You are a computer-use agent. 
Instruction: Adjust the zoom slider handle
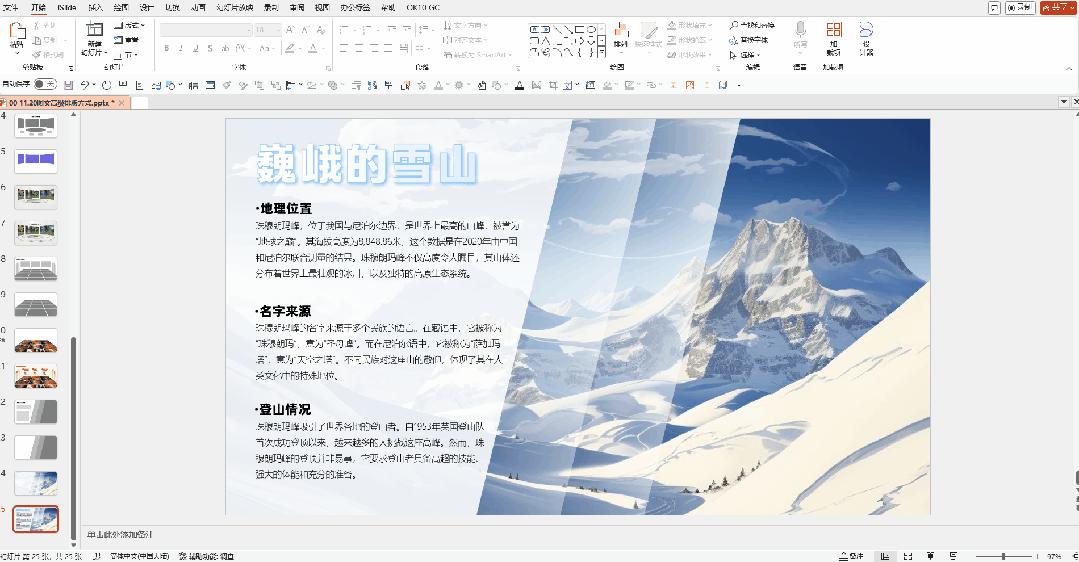click(x=1003, y=556)
